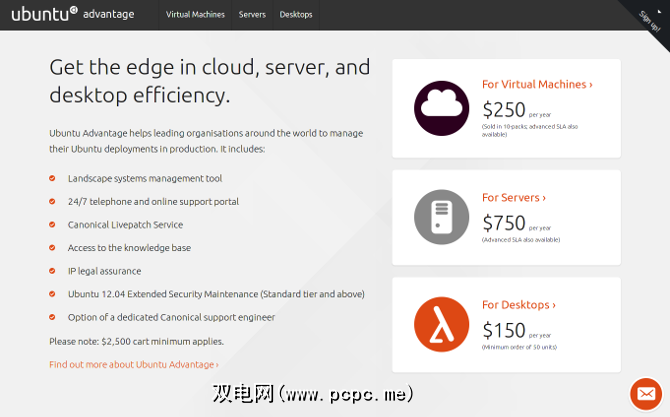Click the Sign up corner ribbon
Viewport: 670px width, 417px height.
(650, 21)
